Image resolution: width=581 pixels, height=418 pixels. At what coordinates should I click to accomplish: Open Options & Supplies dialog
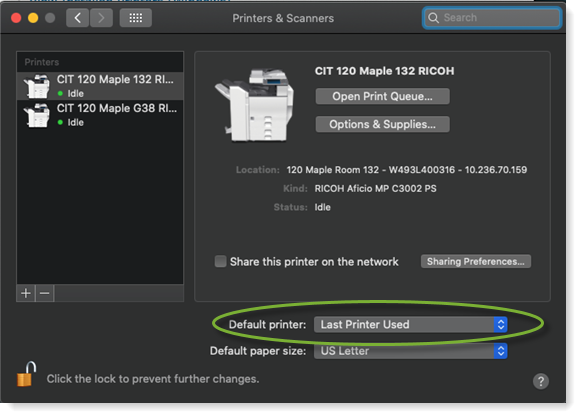point(382,124)
